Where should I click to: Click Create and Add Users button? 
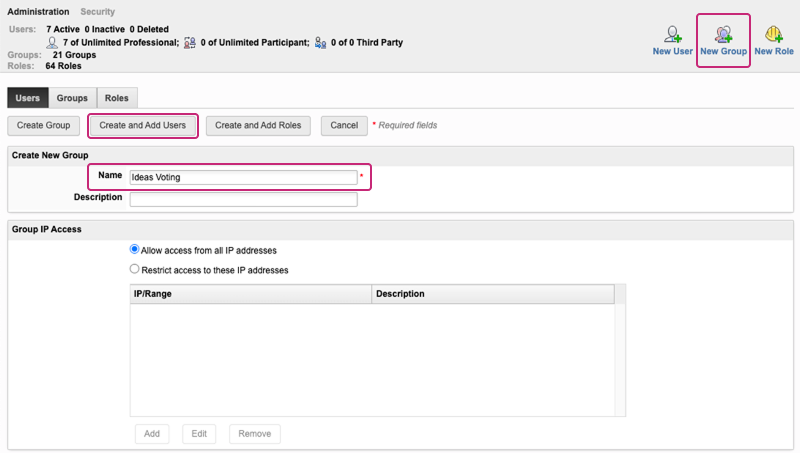coord(143,125)
